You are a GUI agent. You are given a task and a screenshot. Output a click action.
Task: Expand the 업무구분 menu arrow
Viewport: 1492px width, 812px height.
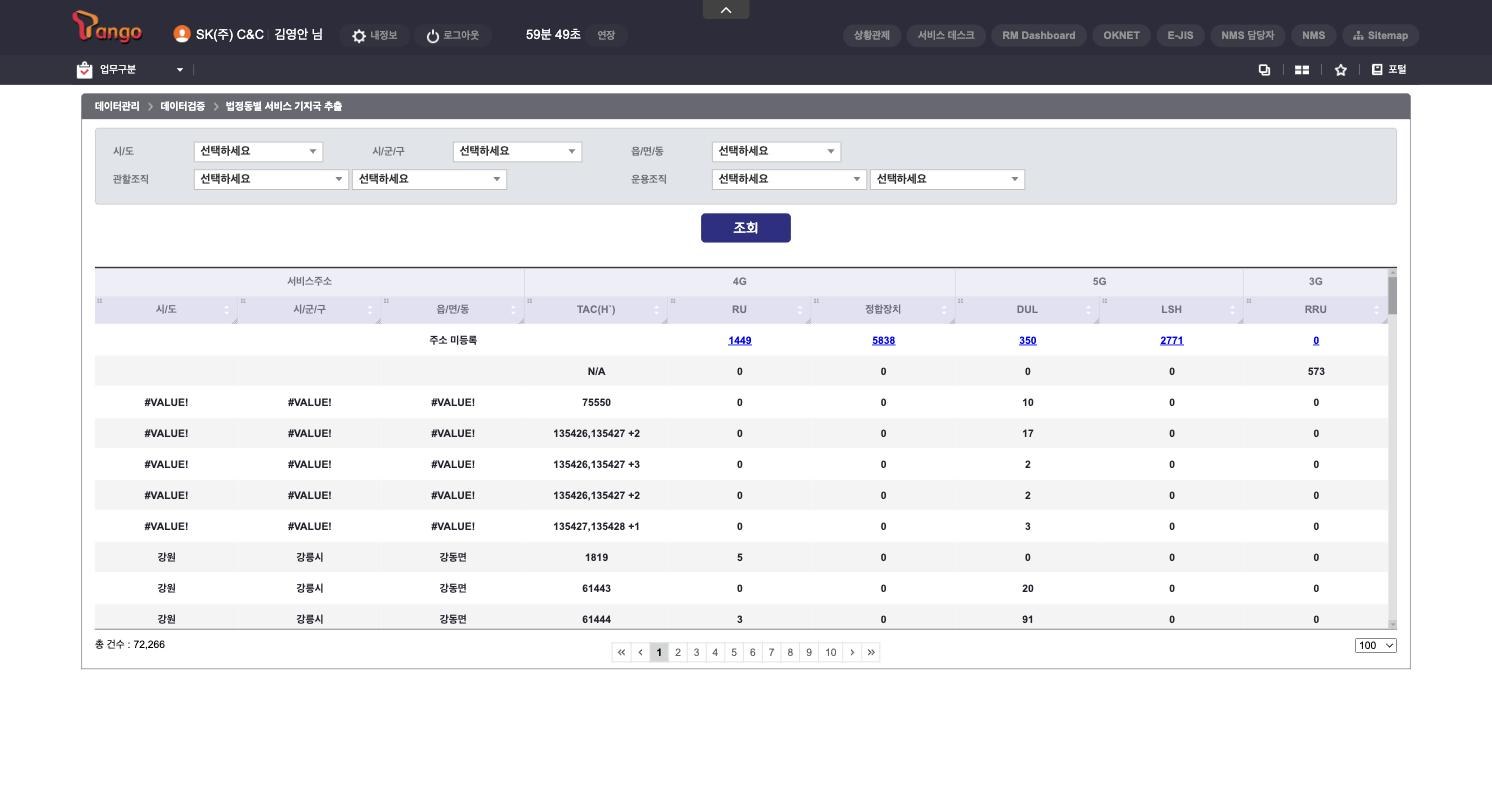pyautogui.click(x=180, y=70)
